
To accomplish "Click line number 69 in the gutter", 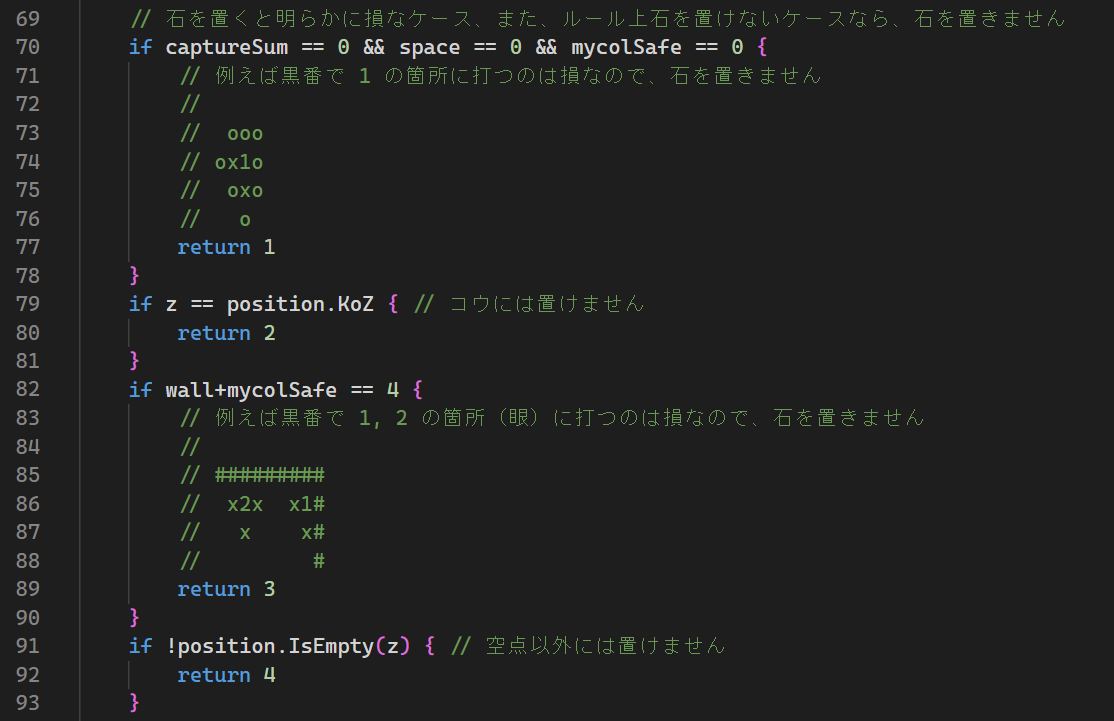I will click(x=27, y=19).
